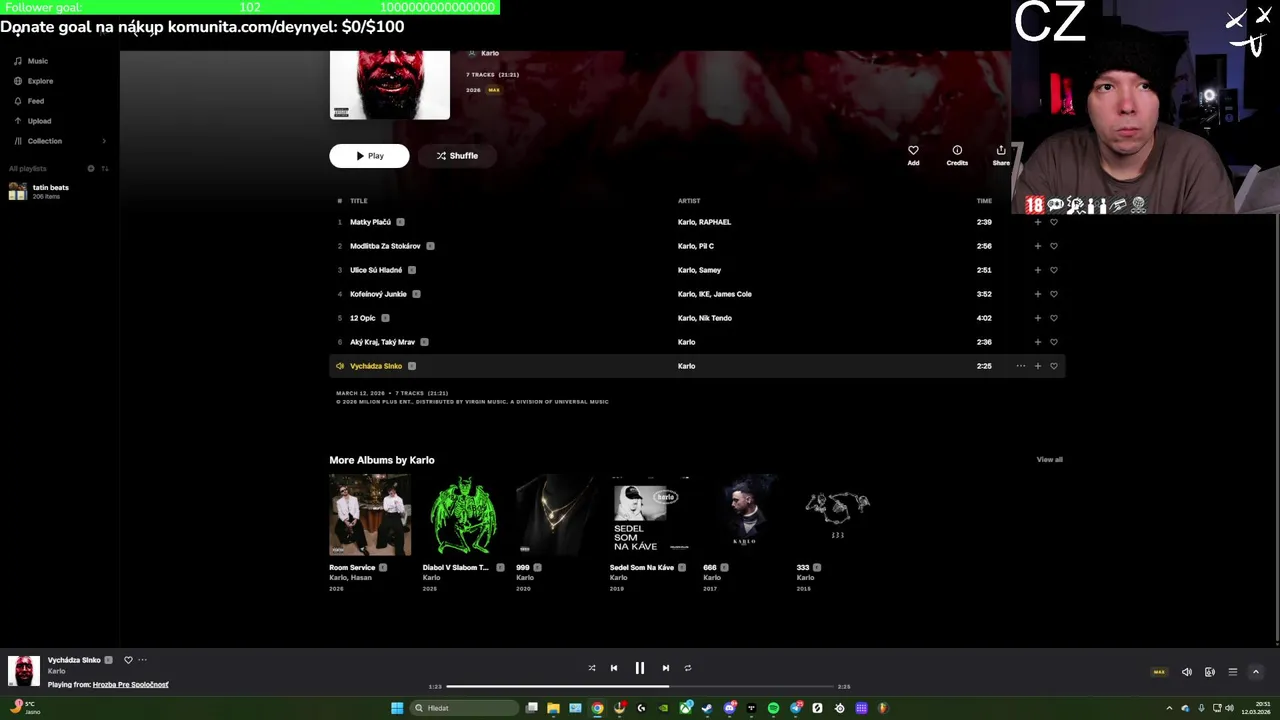The image size is (1280, 720).
Task: Play track 12 Opíc
Action: (363, 318)
